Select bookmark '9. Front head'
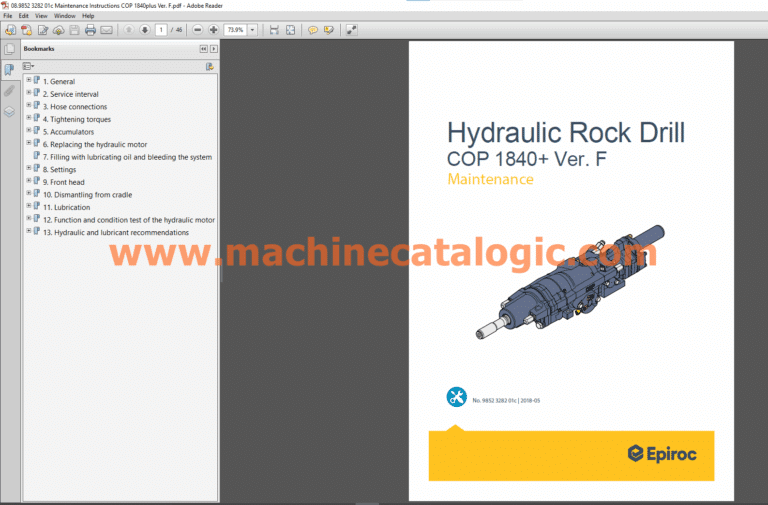 click(x=64, y=182)
